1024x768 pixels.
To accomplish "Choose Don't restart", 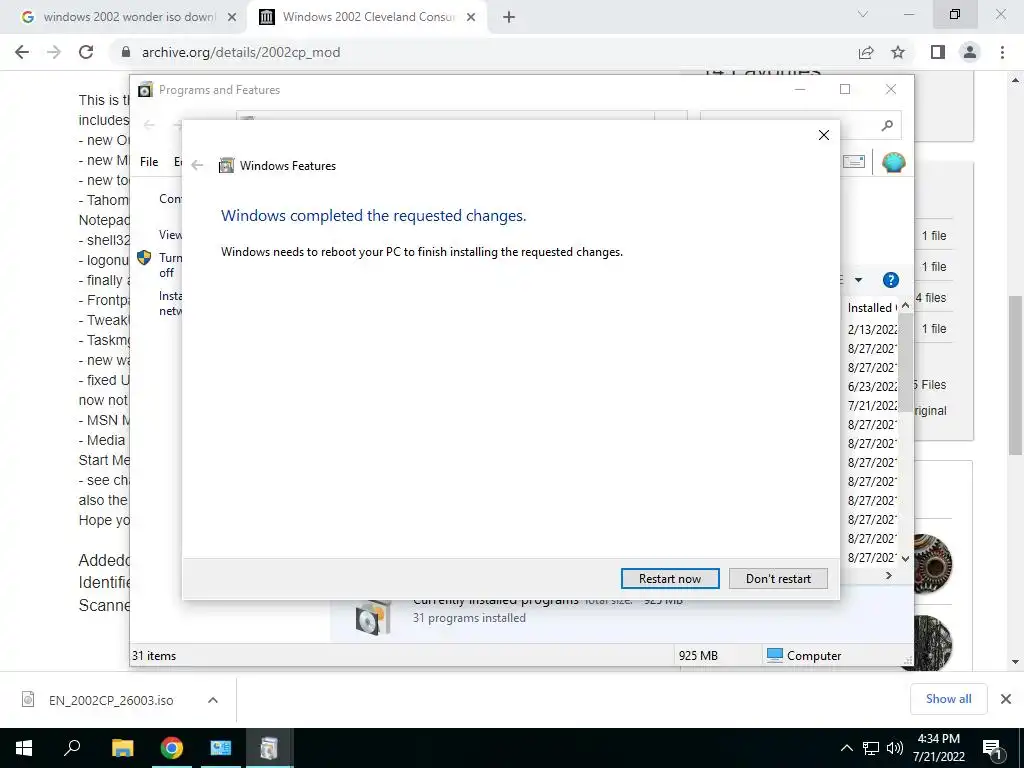I will pyautogui.click(x=778, y=579).
